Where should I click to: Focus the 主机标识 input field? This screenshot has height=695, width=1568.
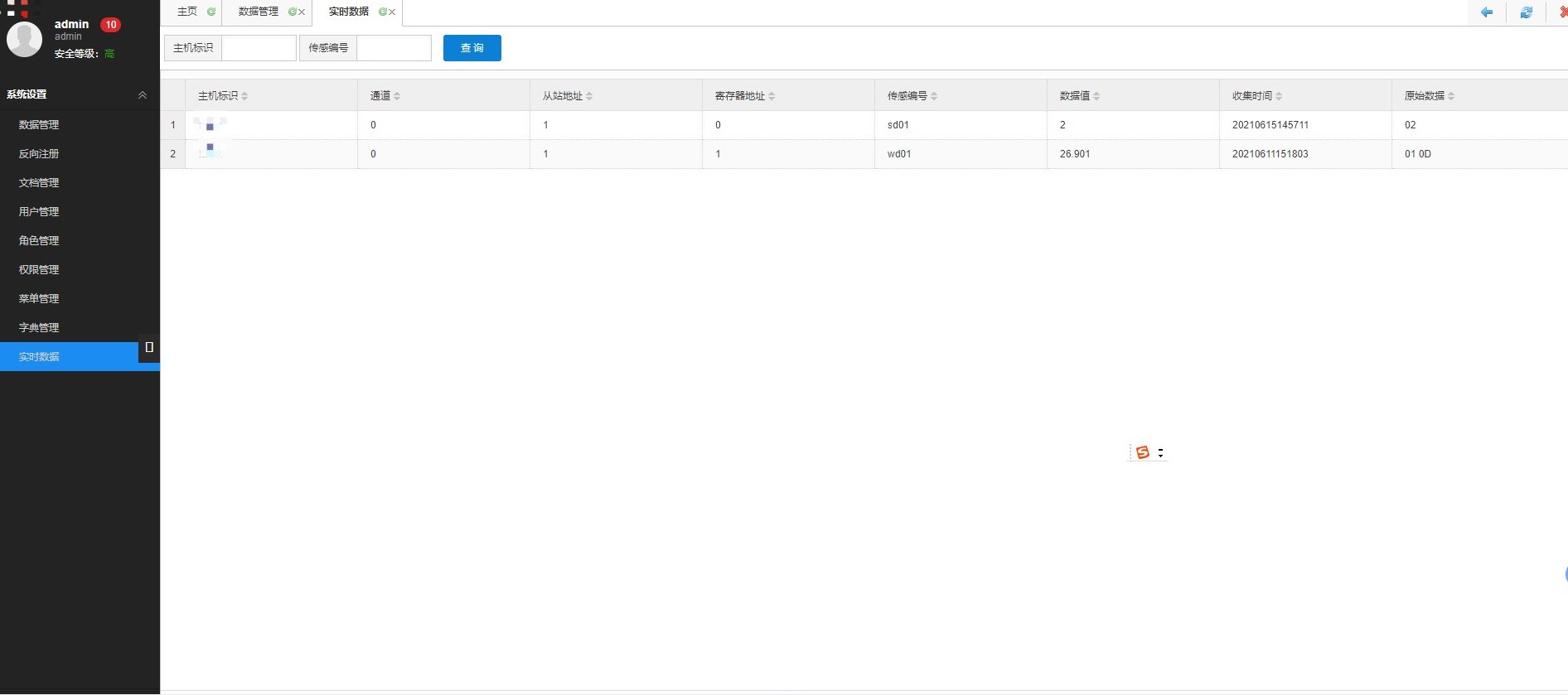(259, 48)
